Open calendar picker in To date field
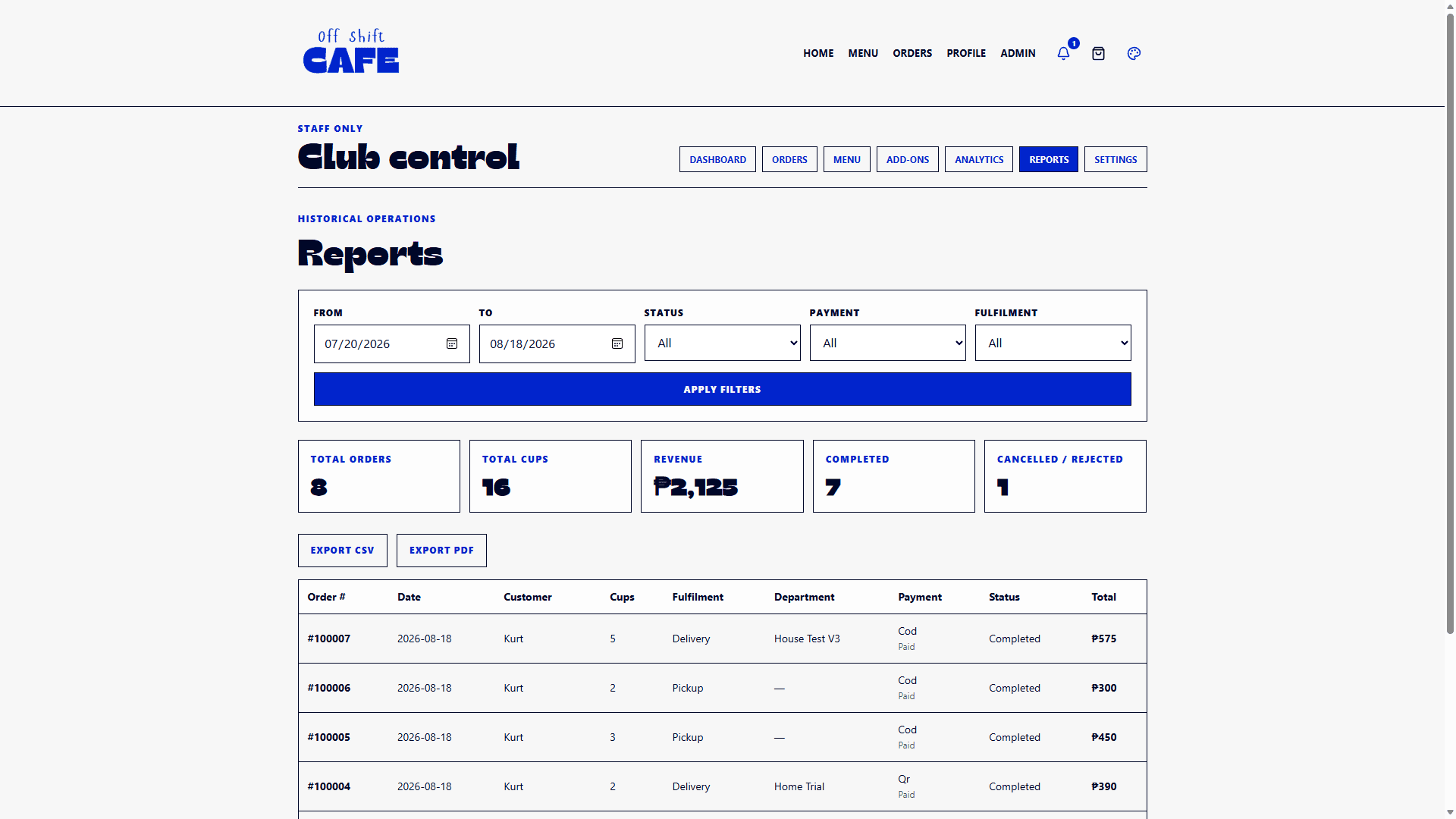1456x819 pixels. (x=617, y=344)
